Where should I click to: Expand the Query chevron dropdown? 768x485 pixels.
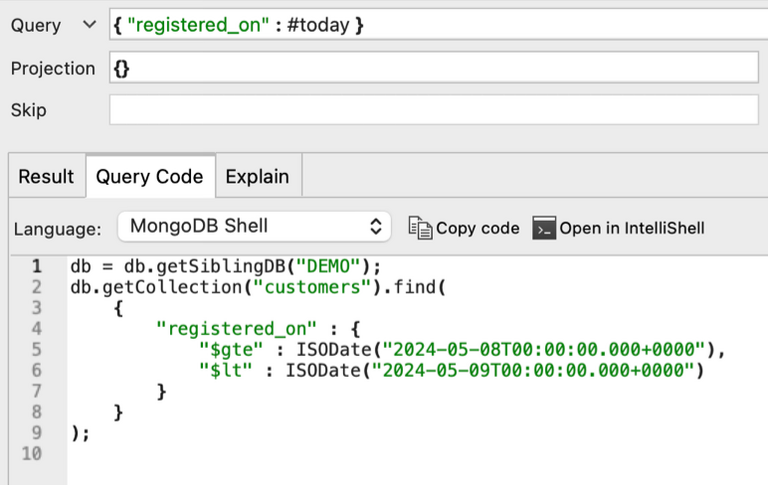89,25
